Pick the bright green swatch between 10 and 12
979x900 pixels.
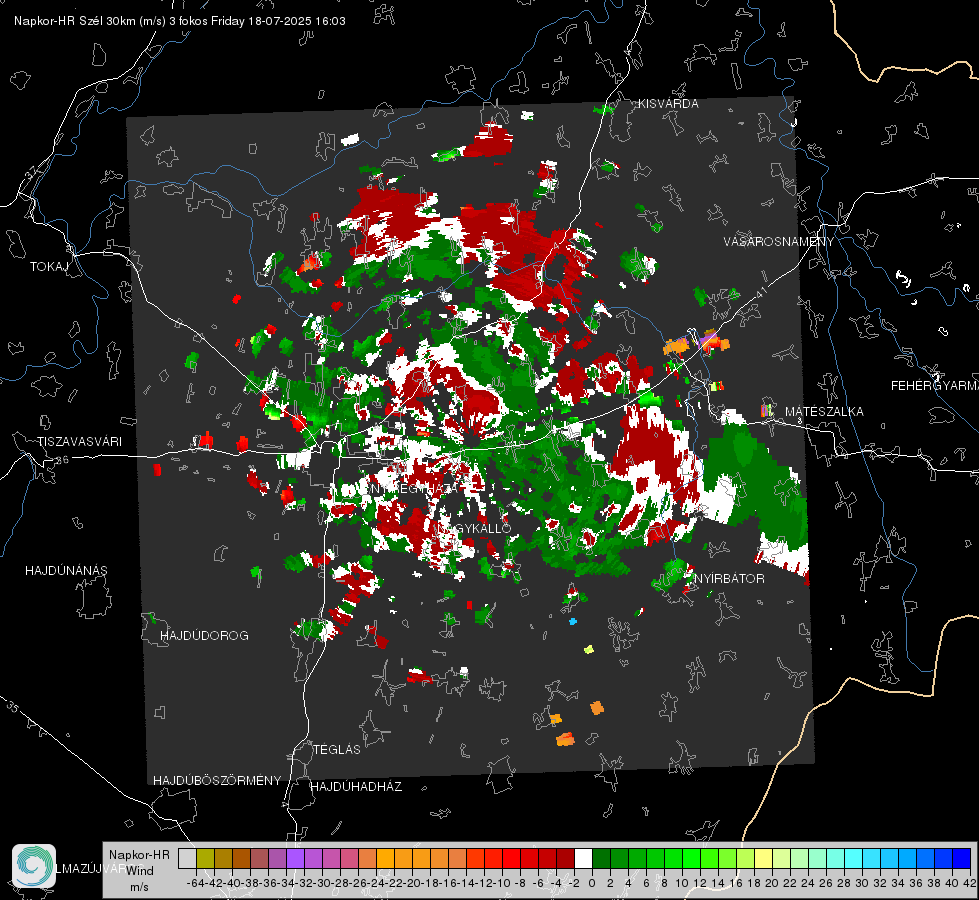691,858
